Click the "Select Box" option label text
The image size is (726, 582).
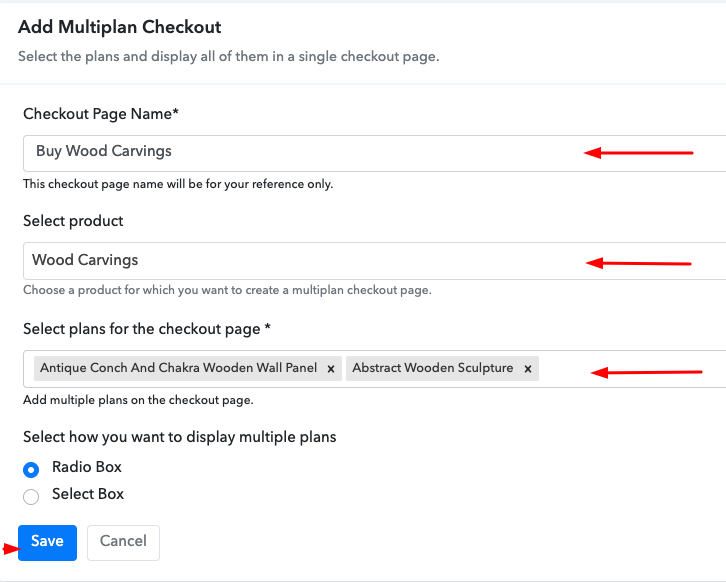click(88, 494)
